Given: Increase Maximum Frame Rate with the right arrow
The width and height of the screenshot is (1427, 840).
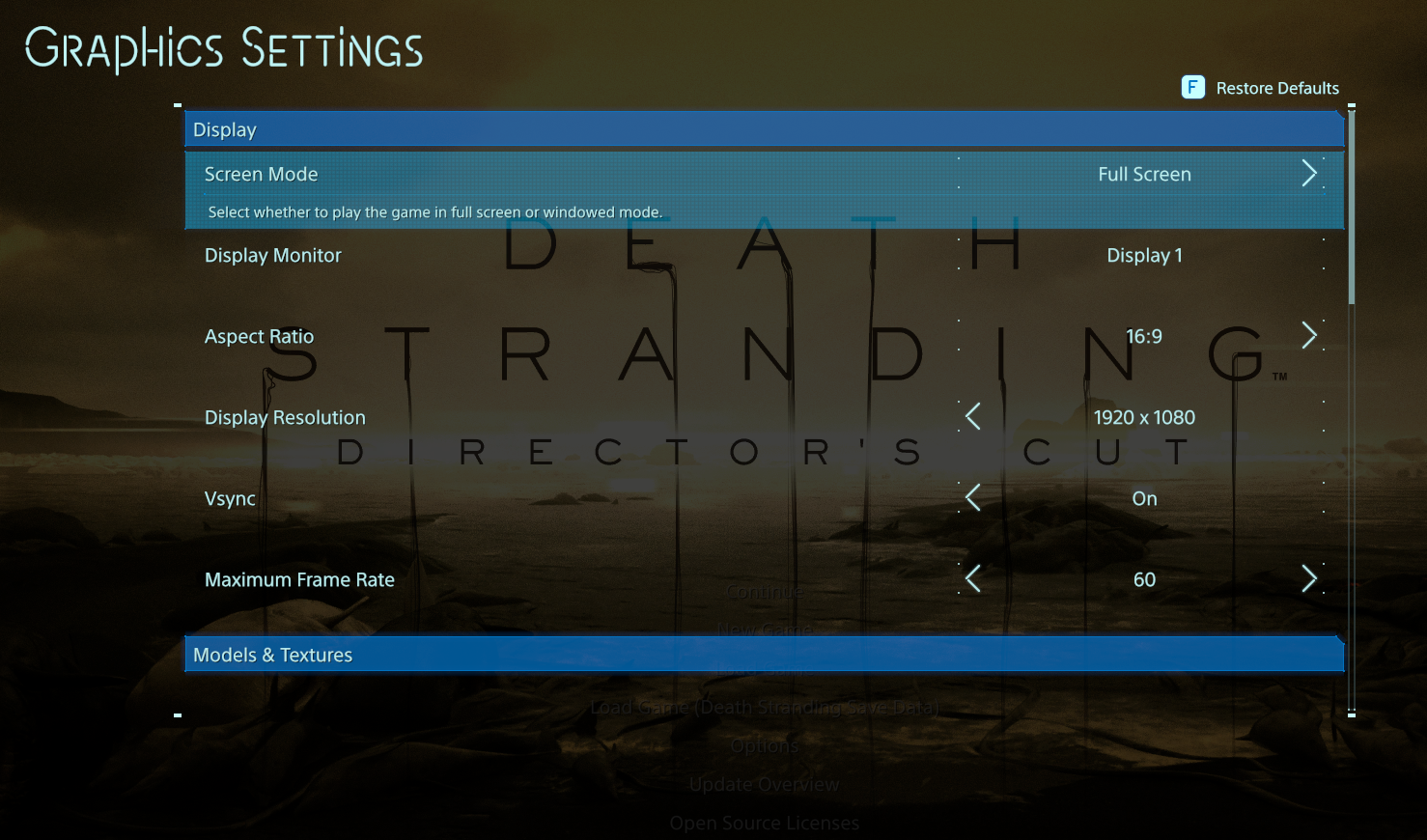Looking at the screenshot, I should pos(1309,579).
